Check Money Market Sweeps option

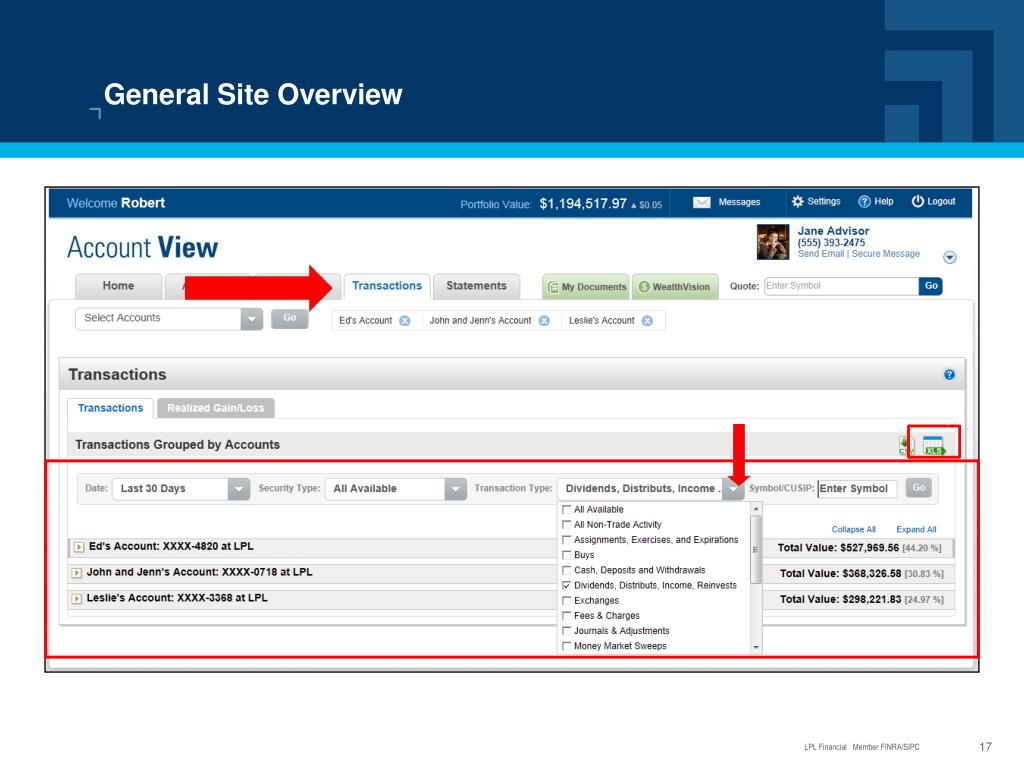click(x=567, y=646)
